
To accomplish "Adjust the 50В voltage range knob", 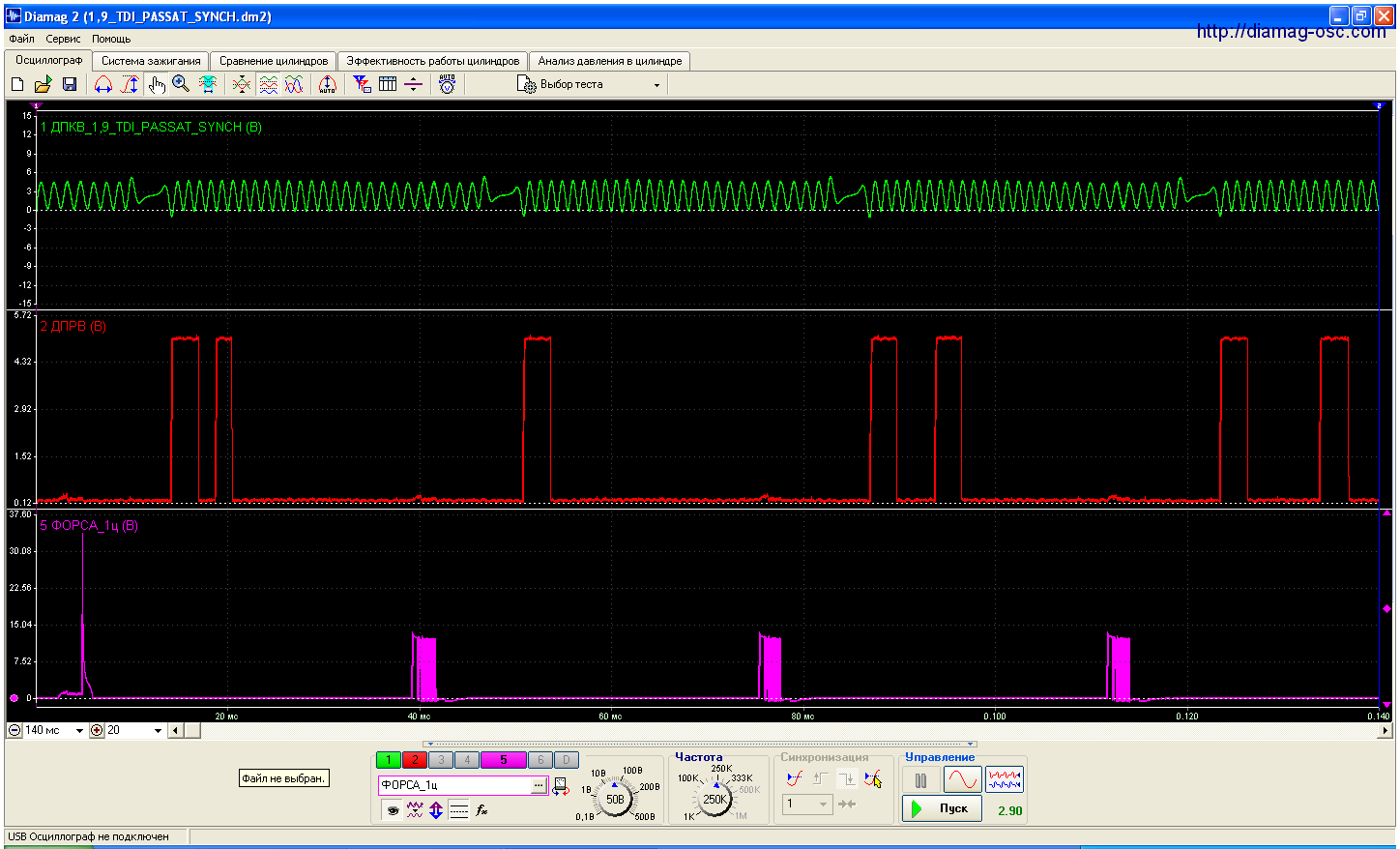I will pyautogui.click(x=615, y=799).
